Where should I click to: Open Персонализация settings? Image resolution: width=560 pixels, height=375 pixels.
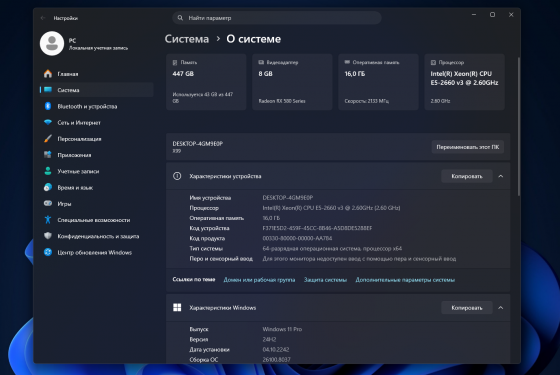(x=97, y=139)
